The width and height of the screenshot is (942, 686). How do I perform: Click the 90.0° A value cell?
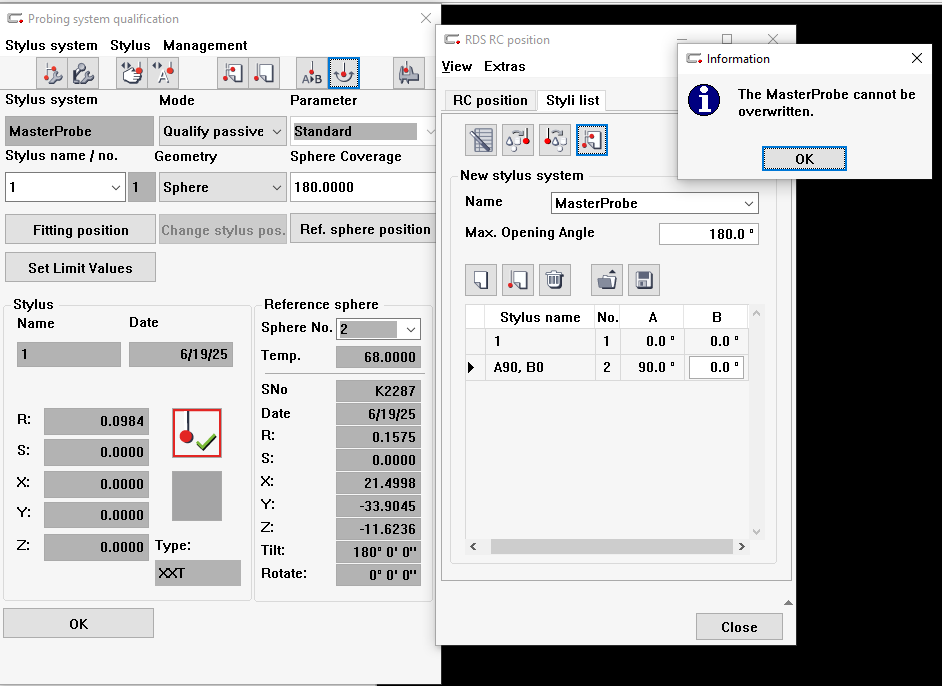click(x=651, y=367)
